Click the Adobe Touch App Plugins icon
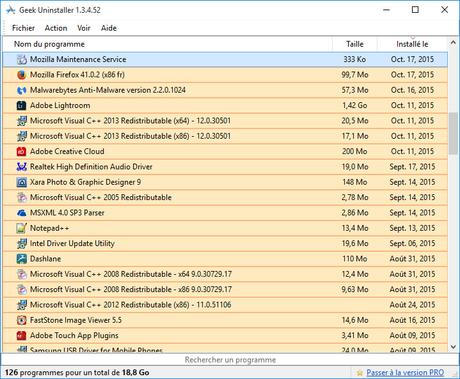Screen dimensions: 460x379 (22, 335)
